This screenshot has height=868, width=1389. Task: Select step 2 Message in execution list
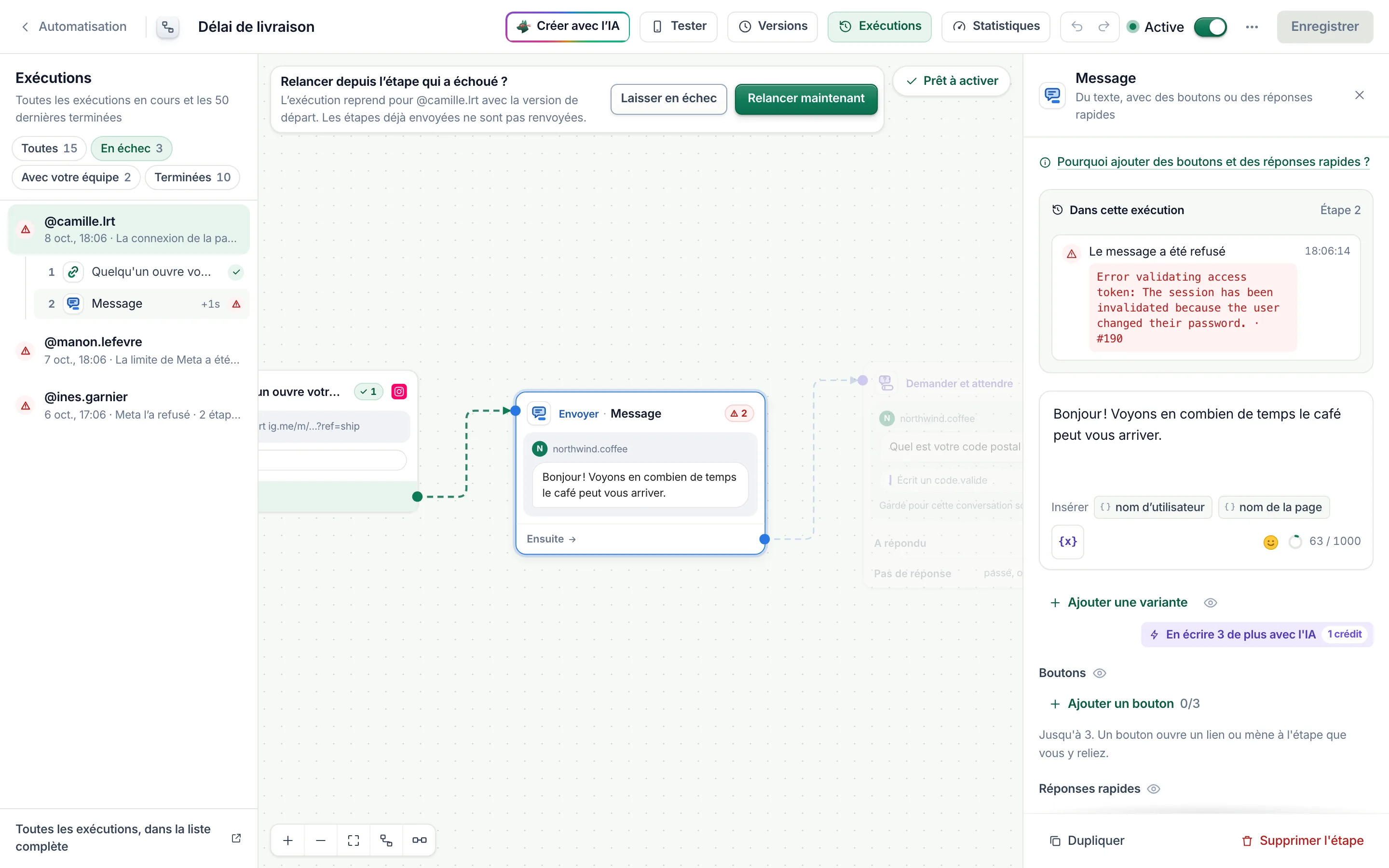coord(142,304)
